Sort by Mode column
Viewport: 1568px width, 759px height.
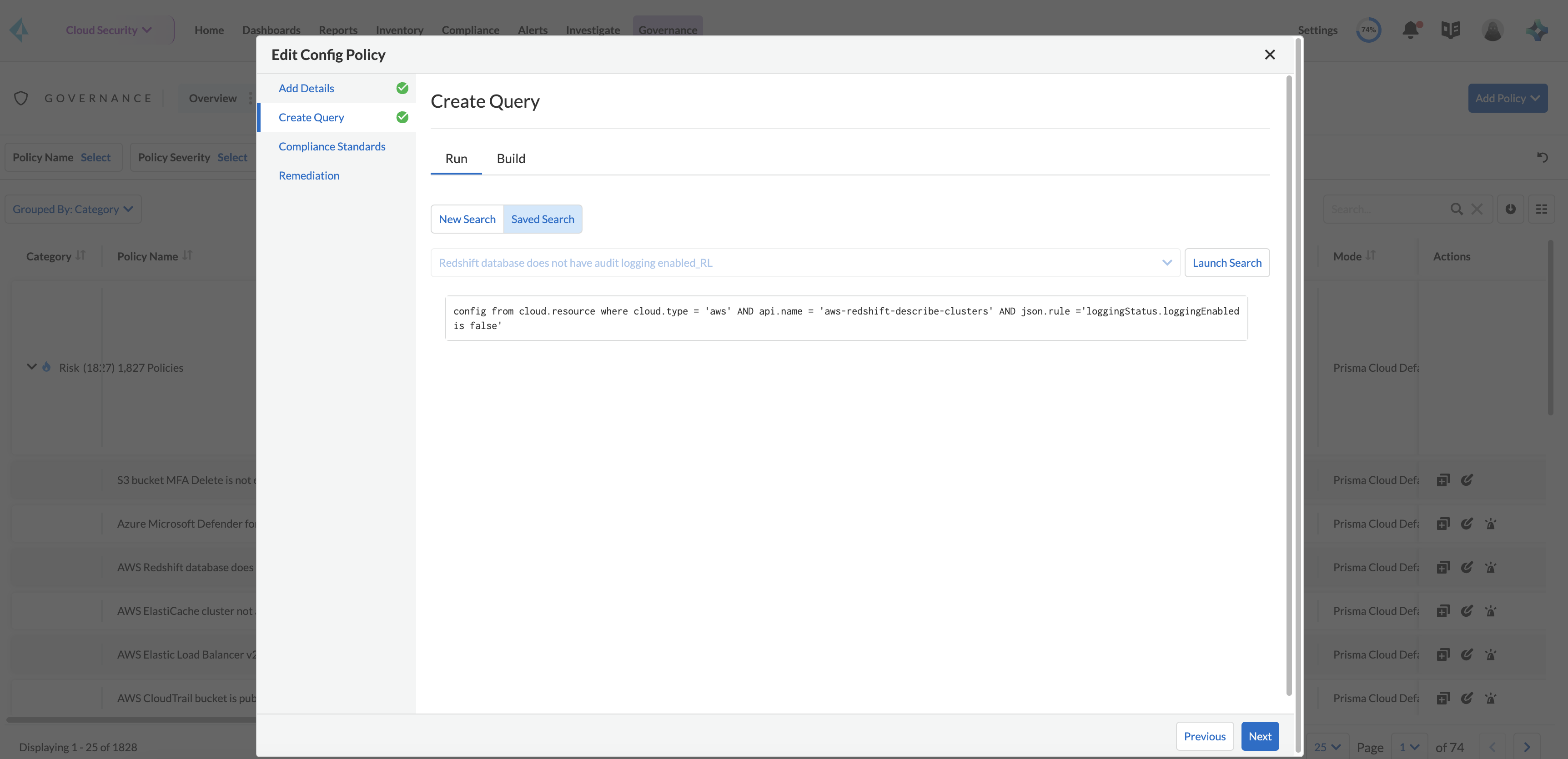pos(1370,256)
